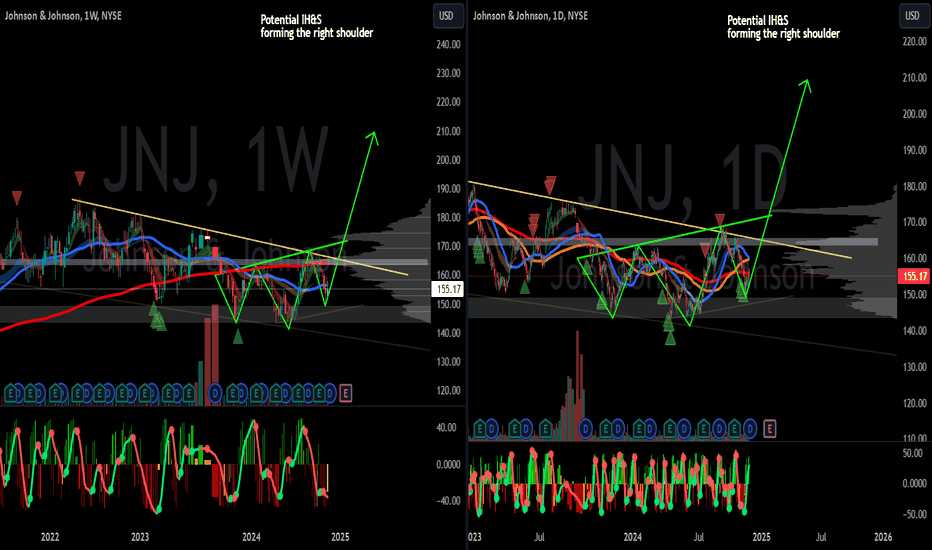Click the 'Johnson & Johnson, 1W, NYSE' symbol title
Screen dimensions: 932x550
63,16
